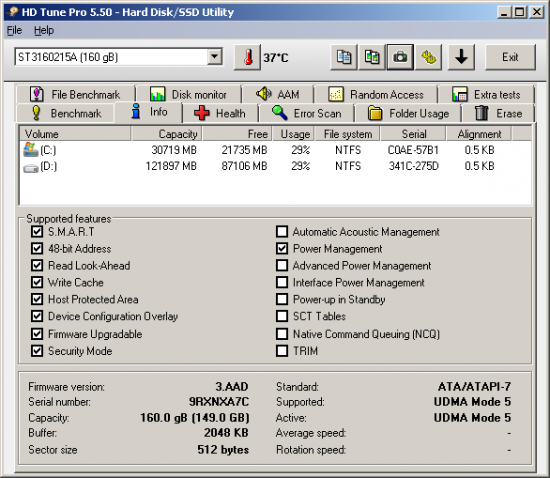Open the Random Access tab
550x478 pixels.
point(376,94)
